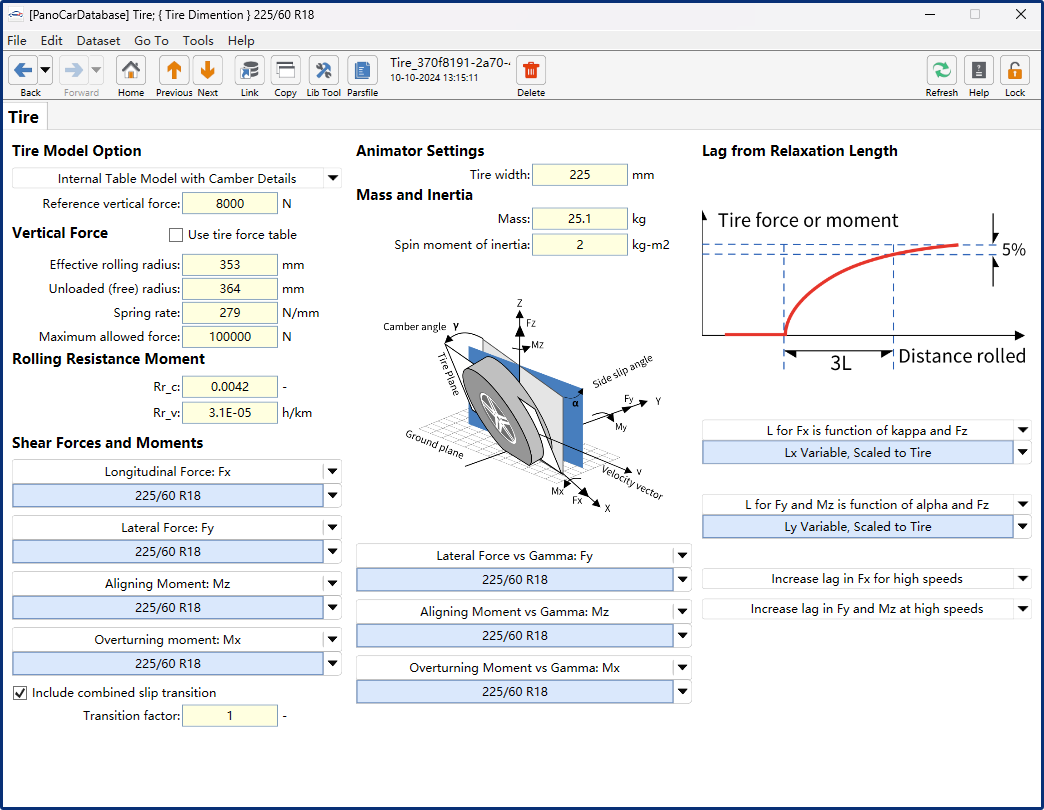The width and height of the screenshot is (1044, 810).
Task: Click the Reference vertical force field
Action: tap(230, 204)
